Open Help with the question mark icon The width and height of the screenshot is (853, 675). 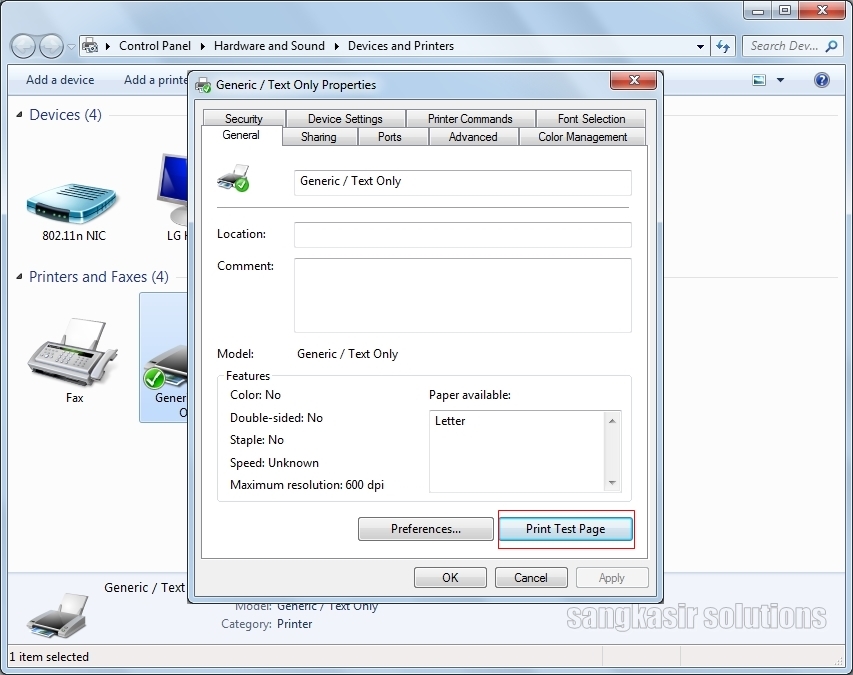point(822,80)
